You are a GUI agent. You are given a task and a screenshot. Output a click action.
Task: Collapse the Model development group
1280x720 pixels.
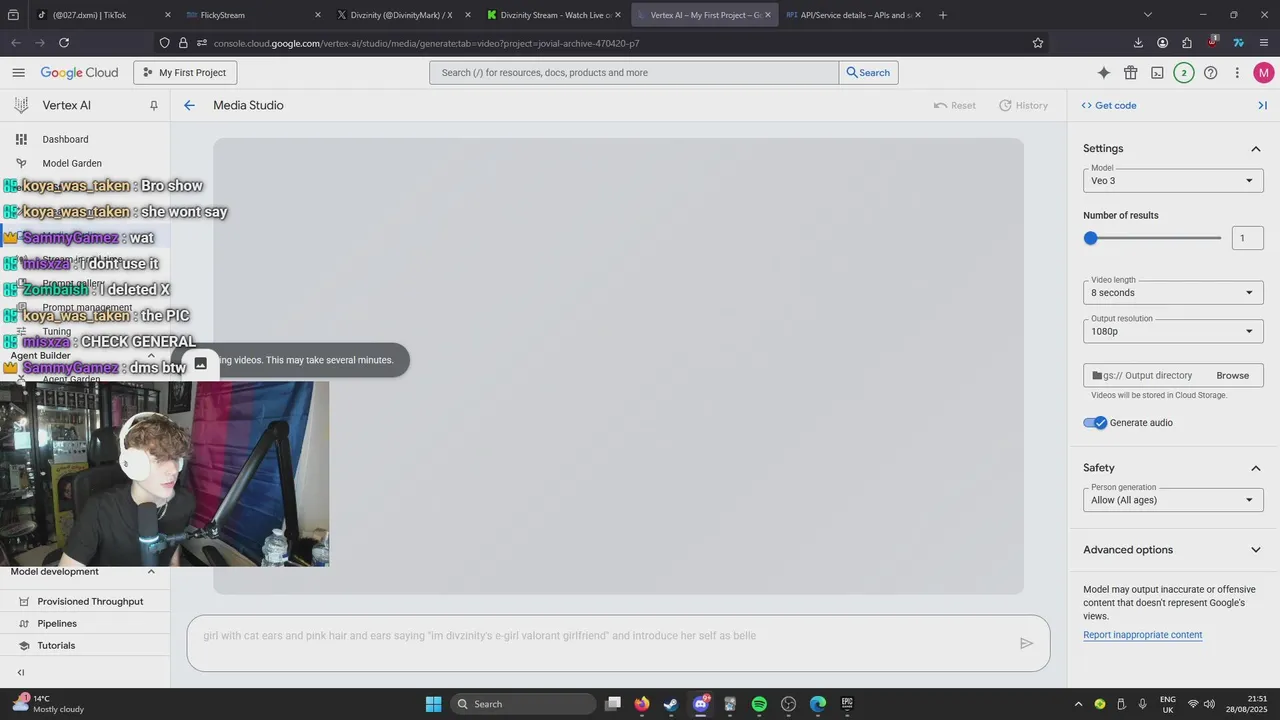pyautogui.click(x=151, y=572)
